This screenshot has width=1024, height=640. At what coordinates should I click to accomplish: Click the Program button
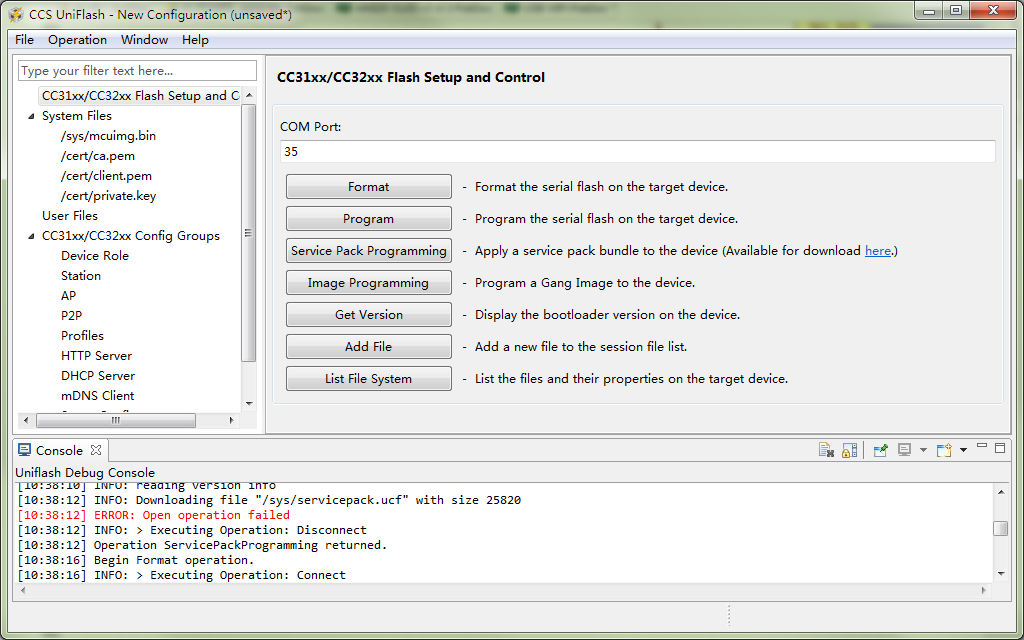point(368,219)
